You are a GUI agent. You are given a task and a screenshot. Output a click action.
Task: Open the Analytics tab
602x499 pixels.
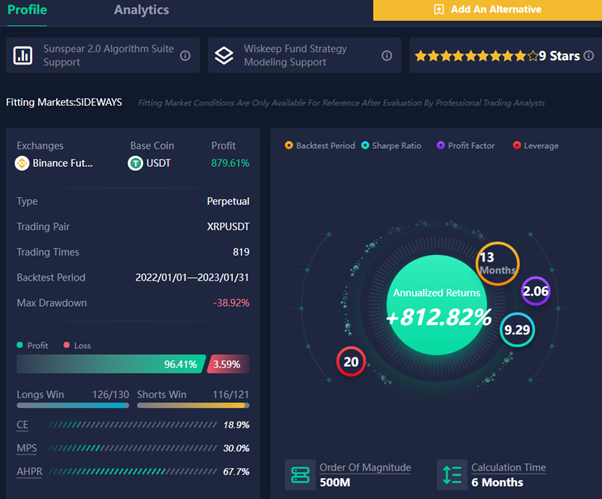[x=141, y=10]
